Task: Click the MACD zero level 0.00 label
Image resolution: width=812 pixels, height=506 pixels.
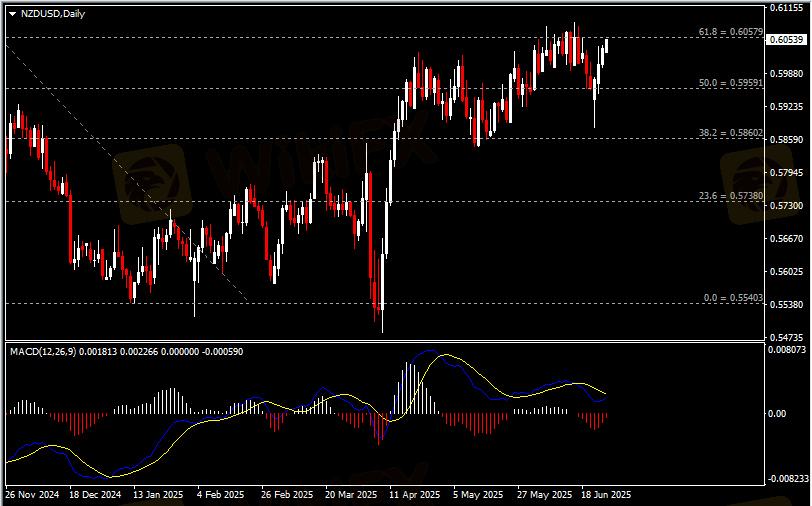Action: (x=779, y=413)
